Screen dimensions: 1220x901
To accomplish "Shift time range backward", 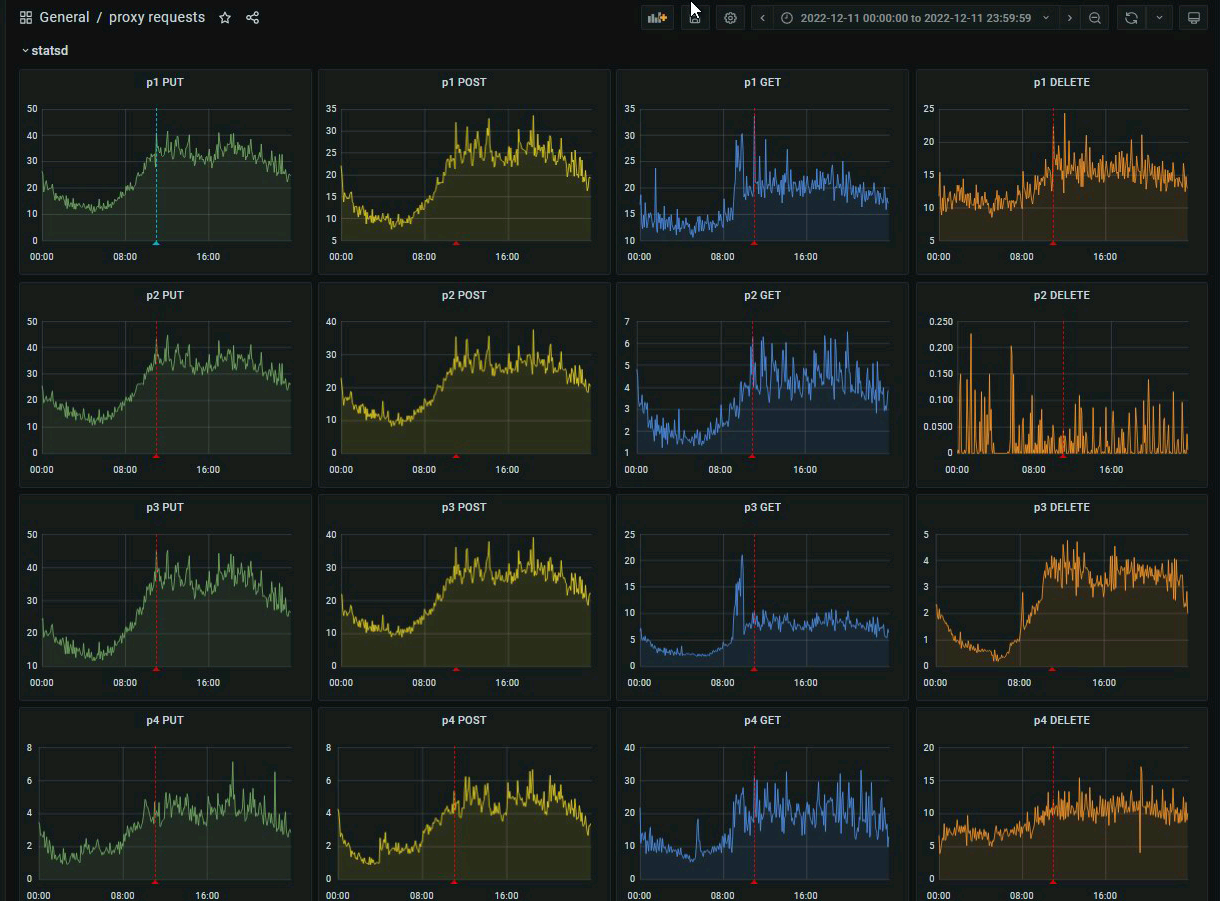I will (x=763, y=18).
